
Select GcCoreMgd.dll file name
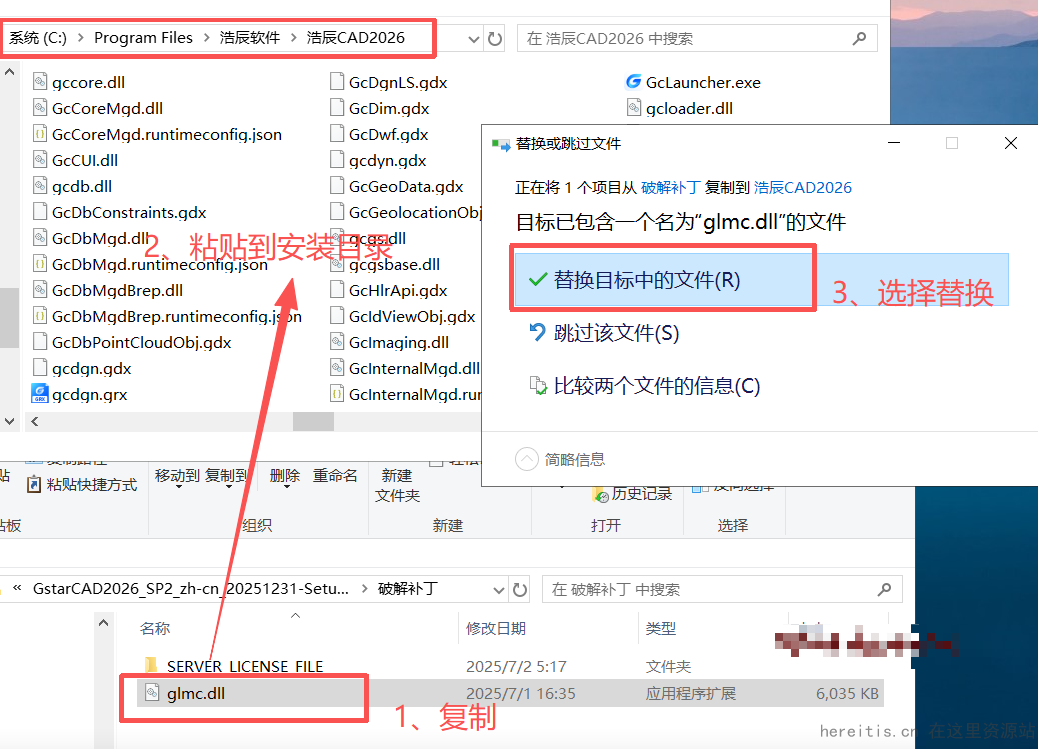[107, 108]
